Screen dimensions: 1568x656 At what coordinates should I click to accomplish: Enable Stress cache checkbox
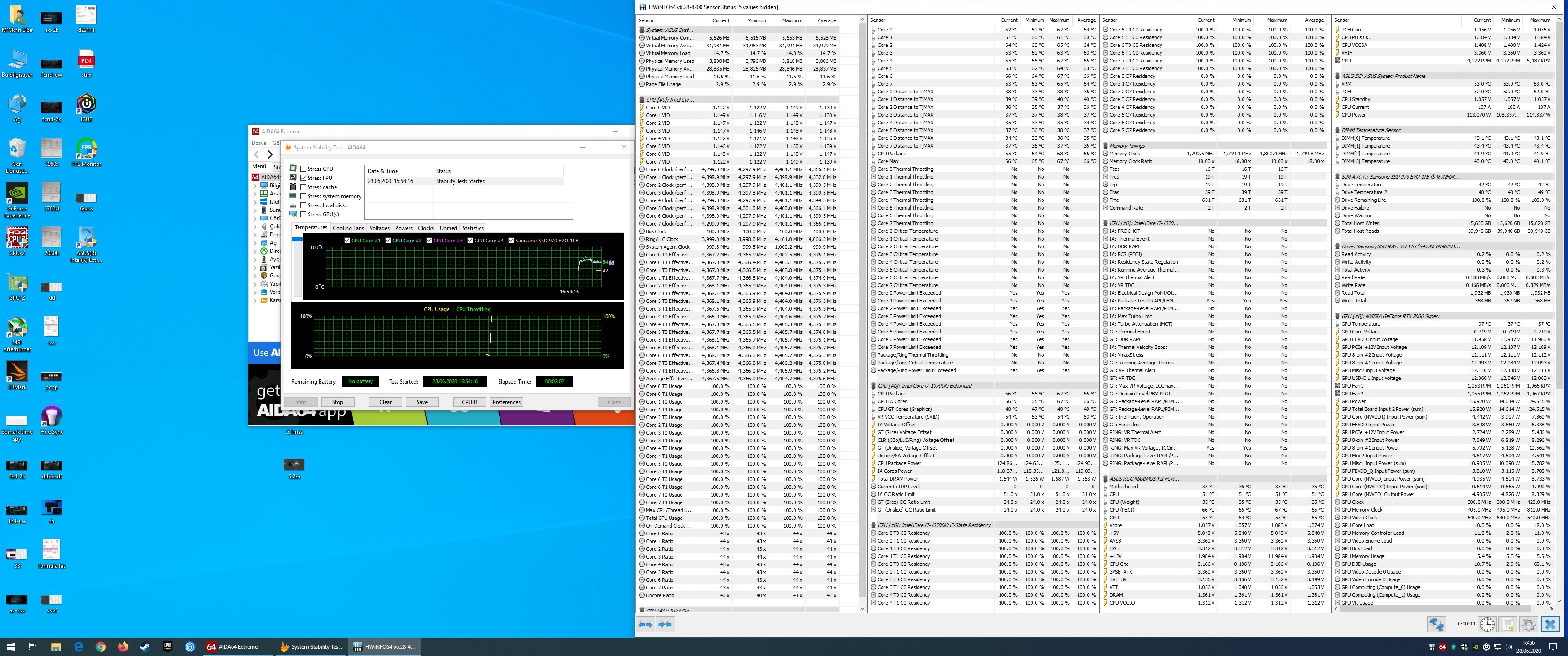tap(303, 187)
